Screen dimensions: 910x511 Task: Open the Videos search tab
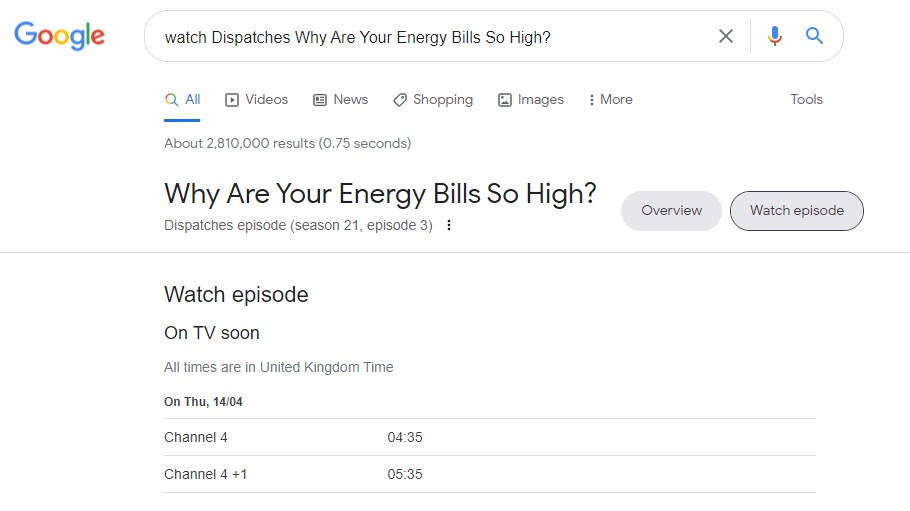coord(257,99)
